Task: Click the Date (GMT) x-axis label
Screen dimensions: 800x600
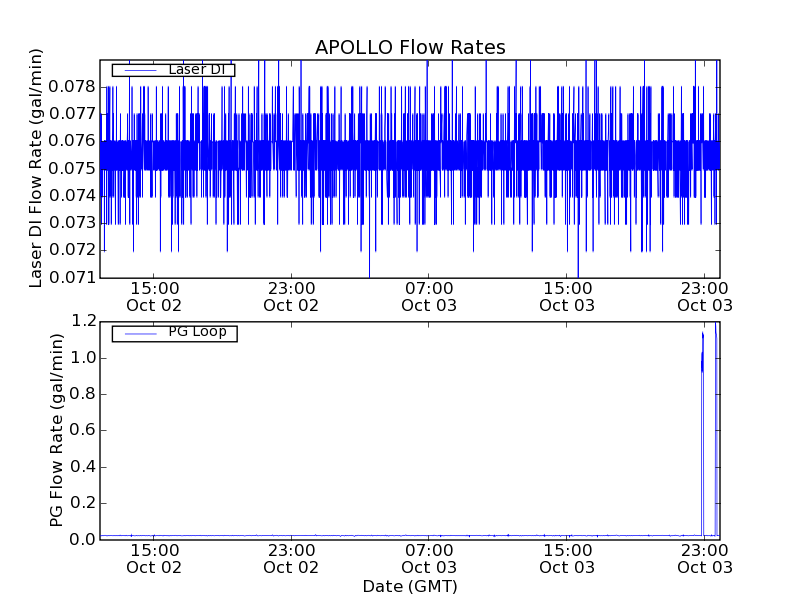Action: coord(410,586)
